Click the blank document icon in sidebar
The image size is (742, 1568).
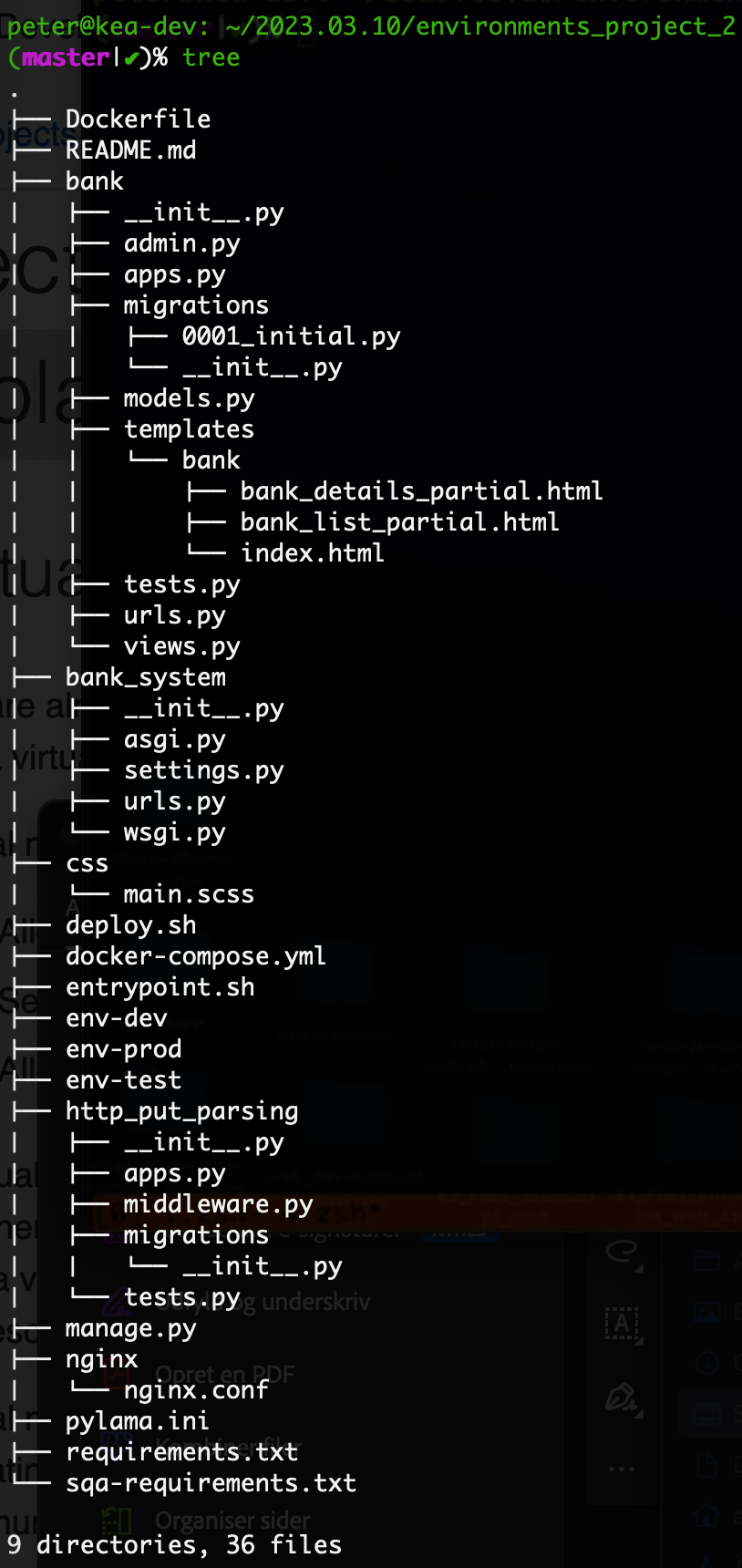tap(707, 1465)
